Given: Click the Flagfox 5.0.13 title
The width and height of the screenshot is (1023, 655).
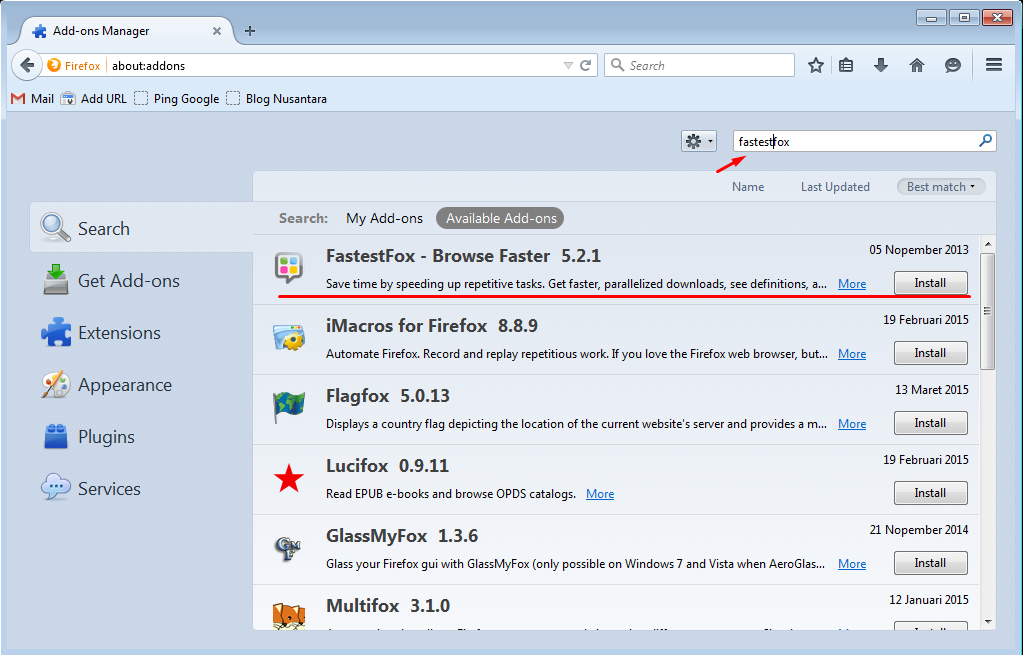Looking at the screenshot, I should click(x=388, y=396).
